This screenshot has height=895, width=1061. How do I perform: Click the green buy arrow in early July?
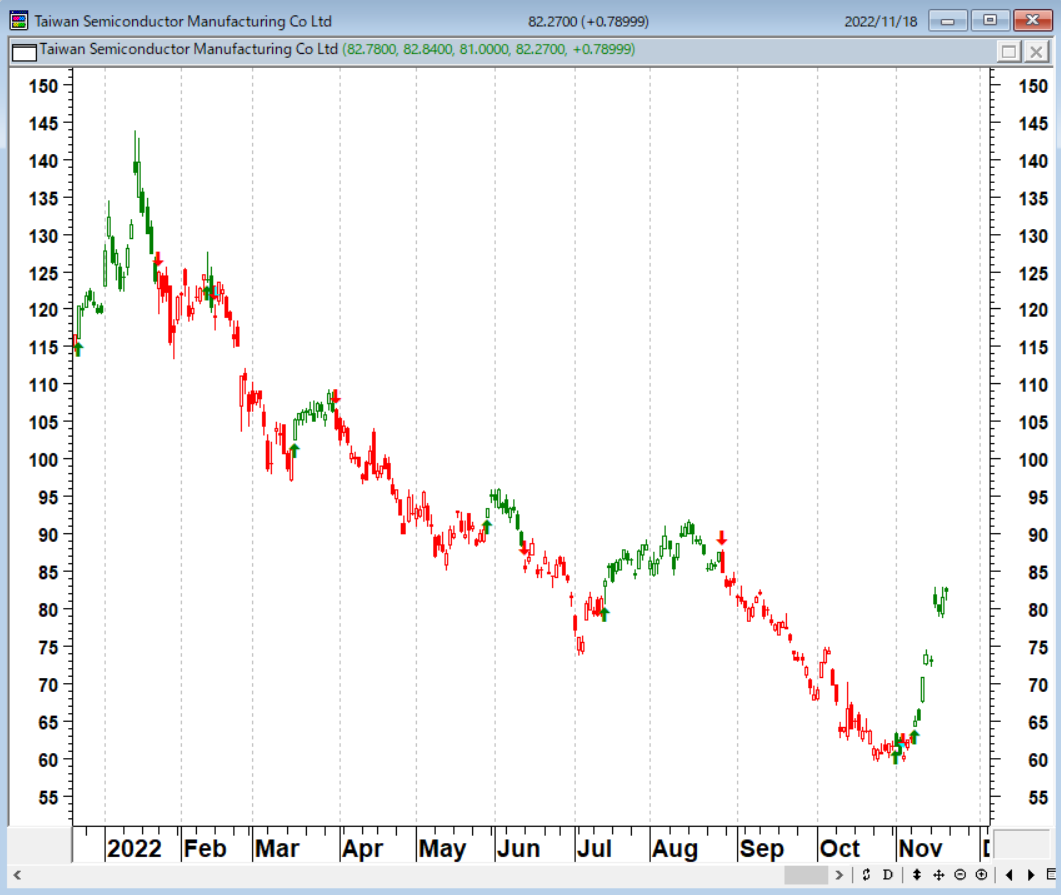click(604, 614)
